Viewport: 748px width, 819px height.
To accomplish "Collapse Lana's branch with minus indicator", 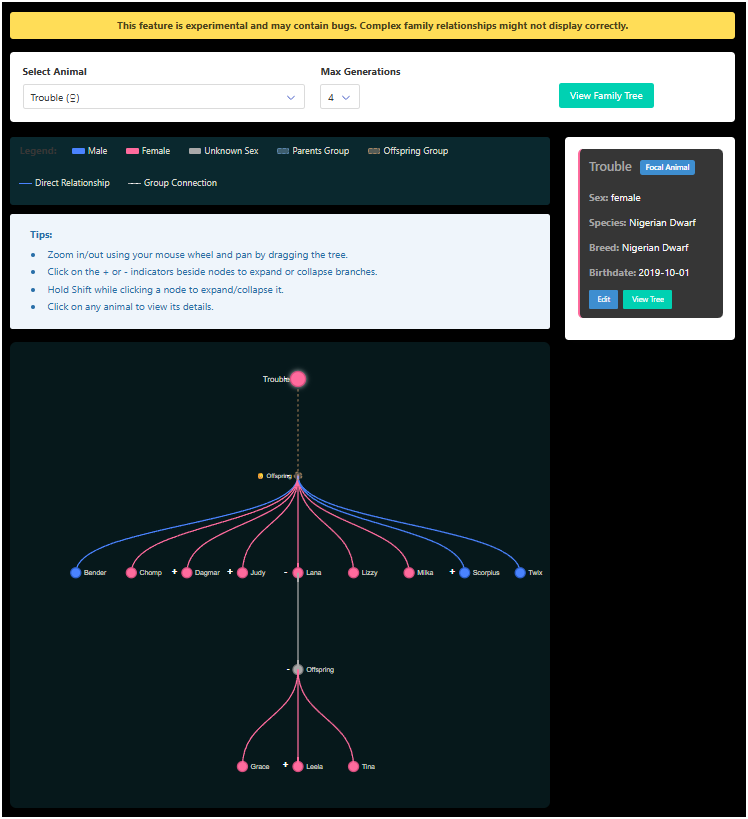I will point(285,572).
